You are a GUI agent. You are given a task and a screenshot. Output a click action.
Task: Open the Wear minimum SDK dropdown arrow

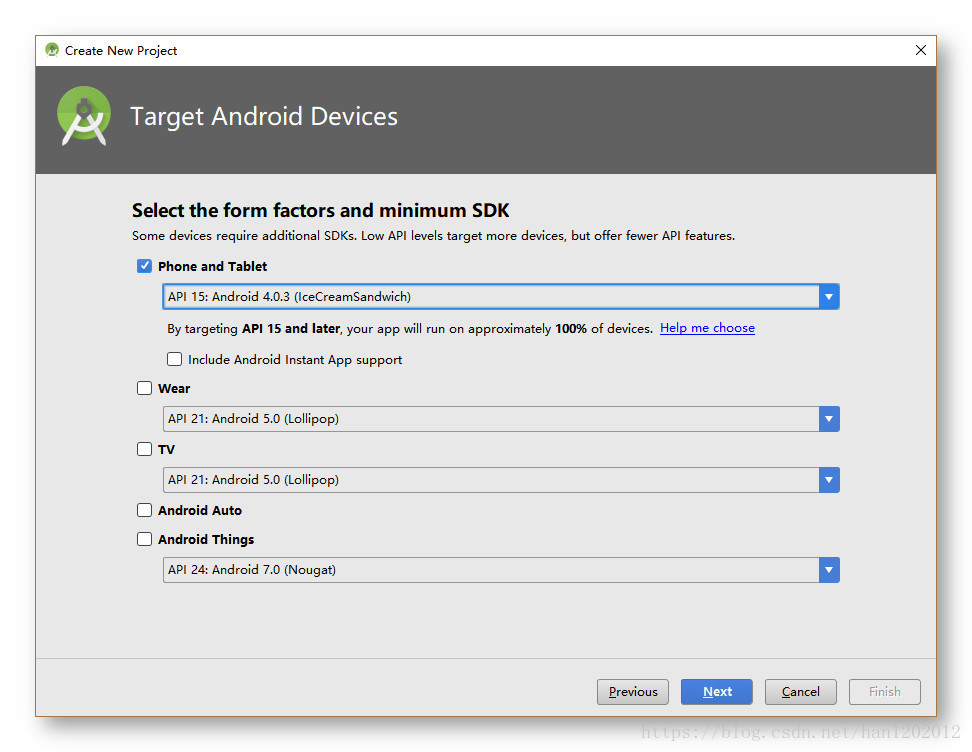coord(829,418)
